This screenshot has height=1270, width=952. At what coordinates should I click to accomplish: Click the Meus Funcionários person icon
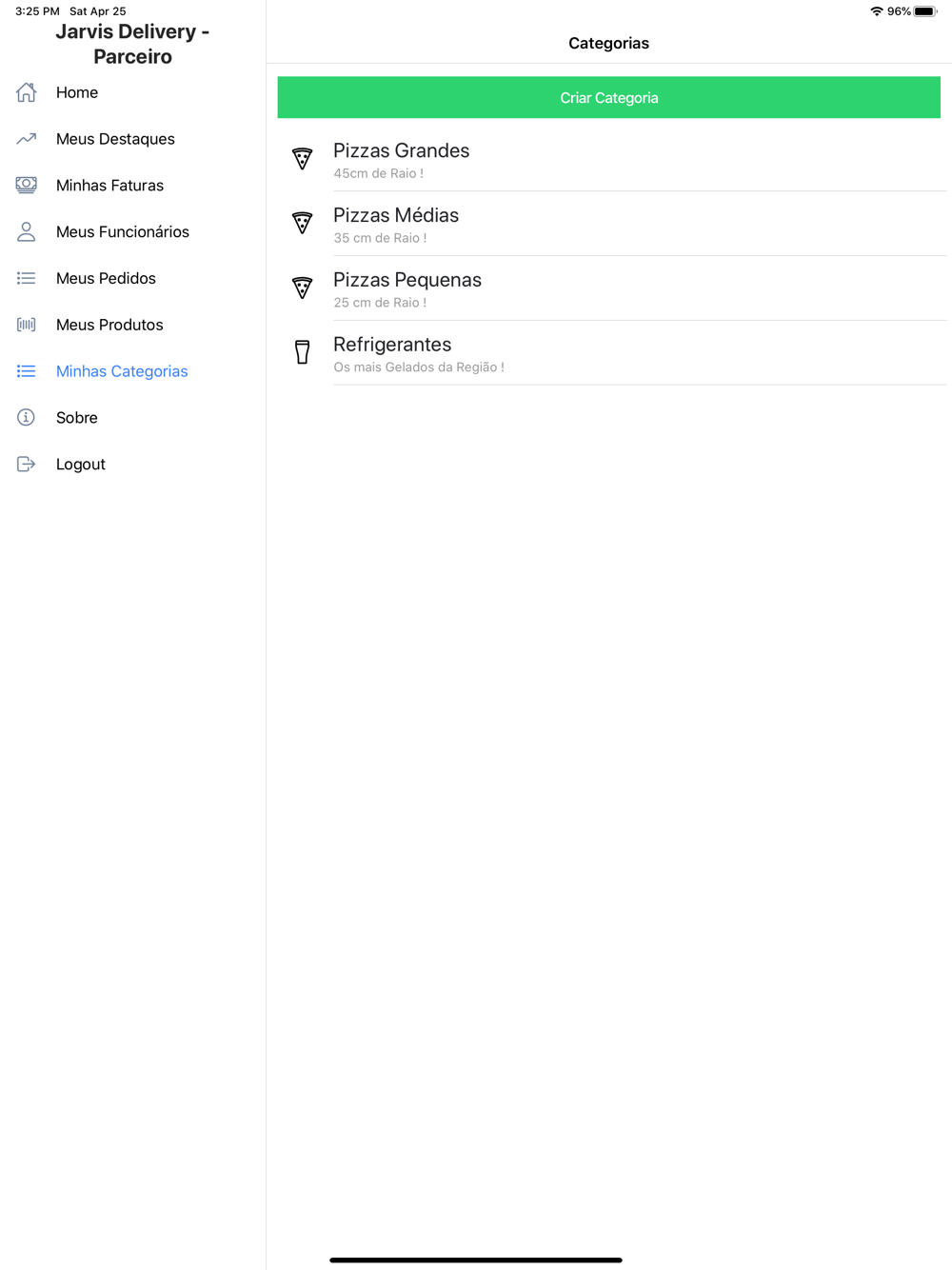coord(27,231)
